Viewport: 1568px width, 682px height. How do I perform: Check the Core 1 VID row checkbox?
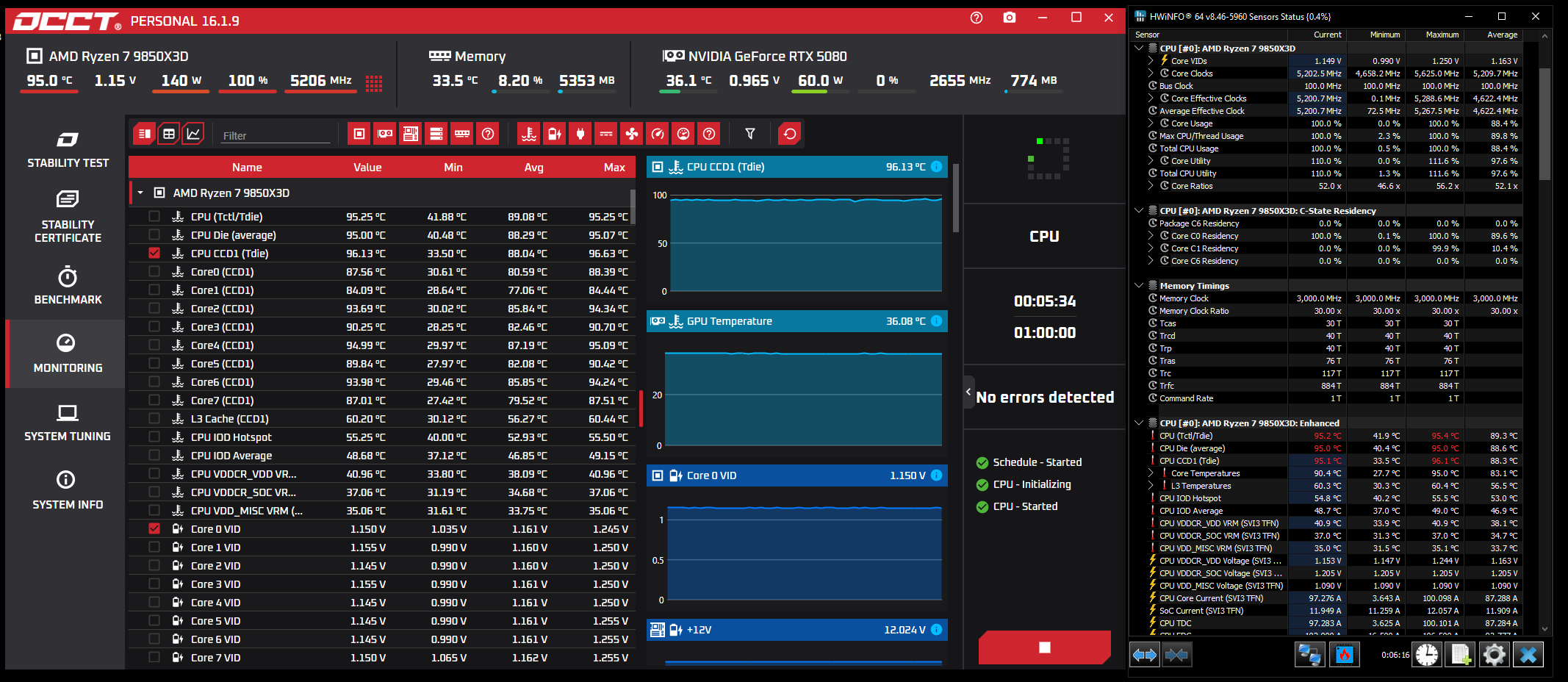[x=154, y=548]
